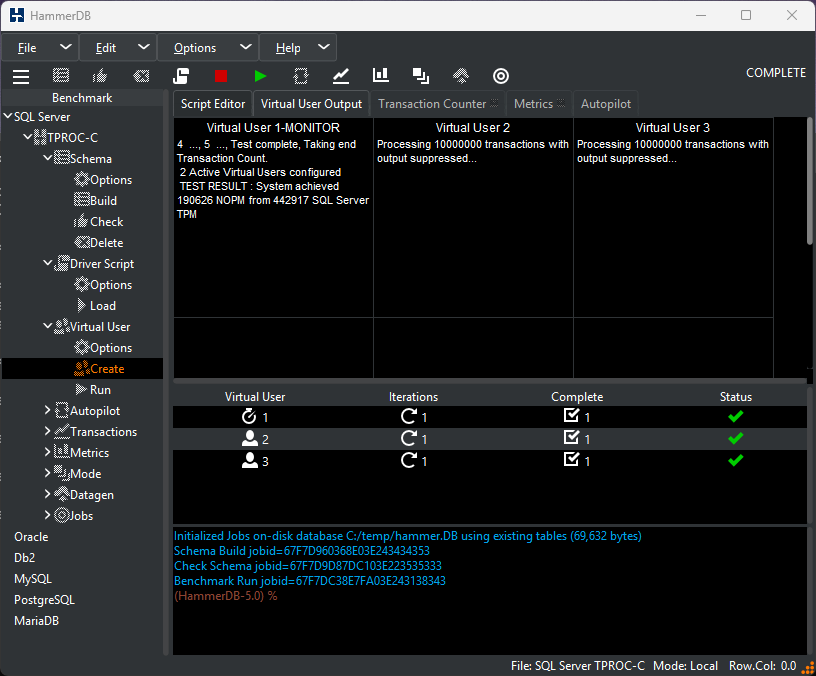
Task: Switch to the Autopilot tab
Action: coord(606,104)
